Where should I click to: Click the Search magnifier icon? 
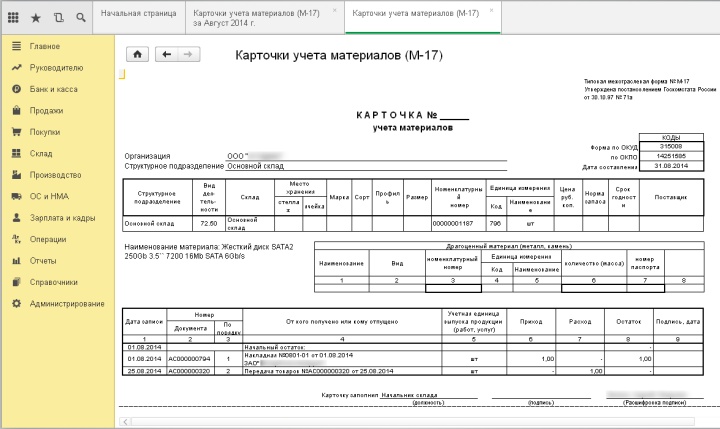(81, 17)
